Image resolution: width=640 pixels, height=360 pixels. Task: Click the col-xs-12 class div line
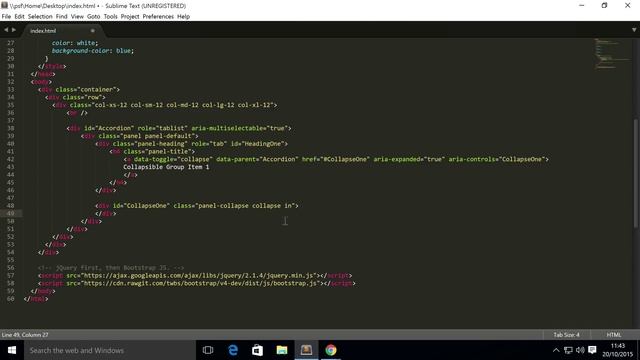pos(165,105)
